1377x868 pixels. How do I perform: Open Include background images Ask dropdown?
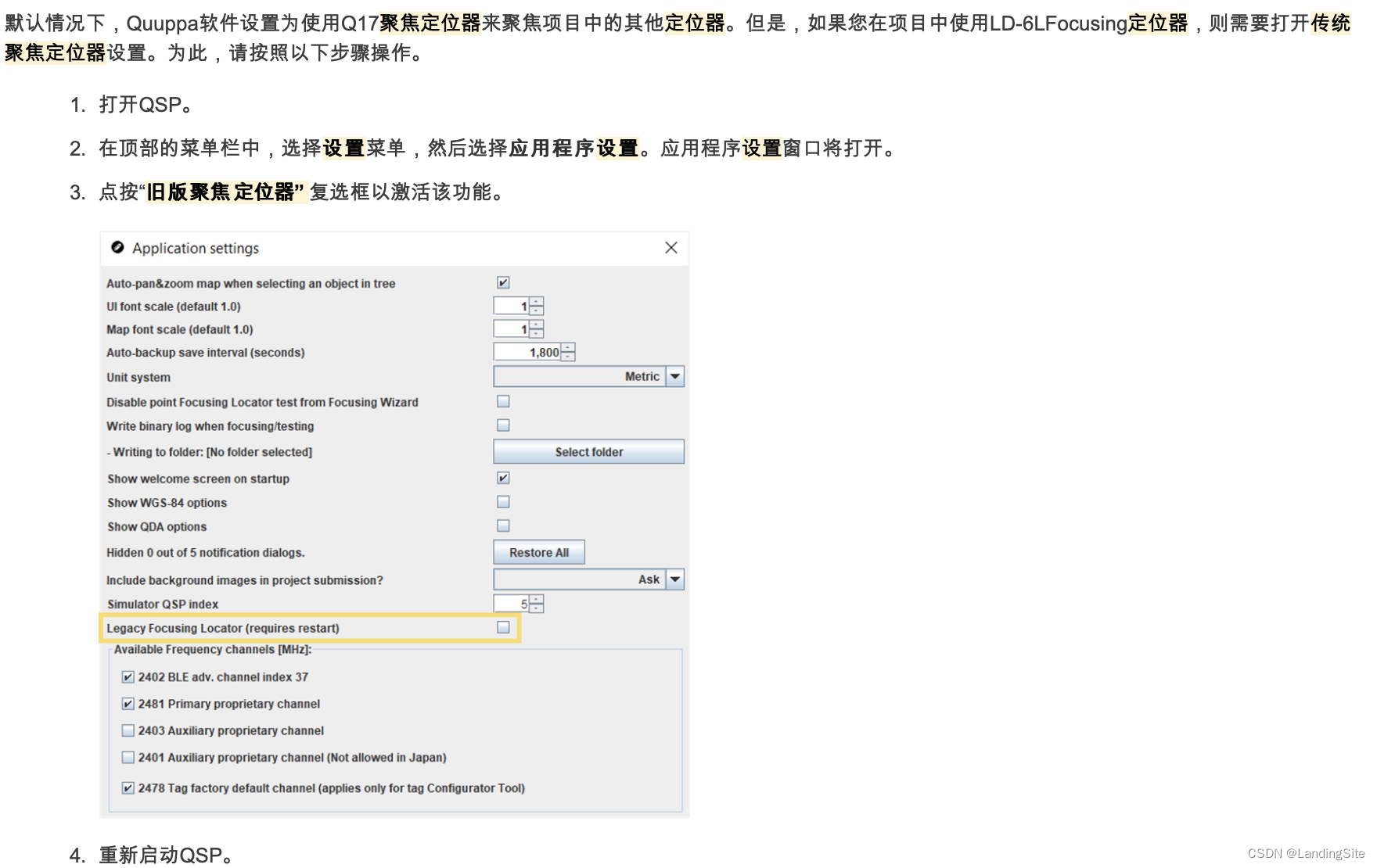click(588, 579)
